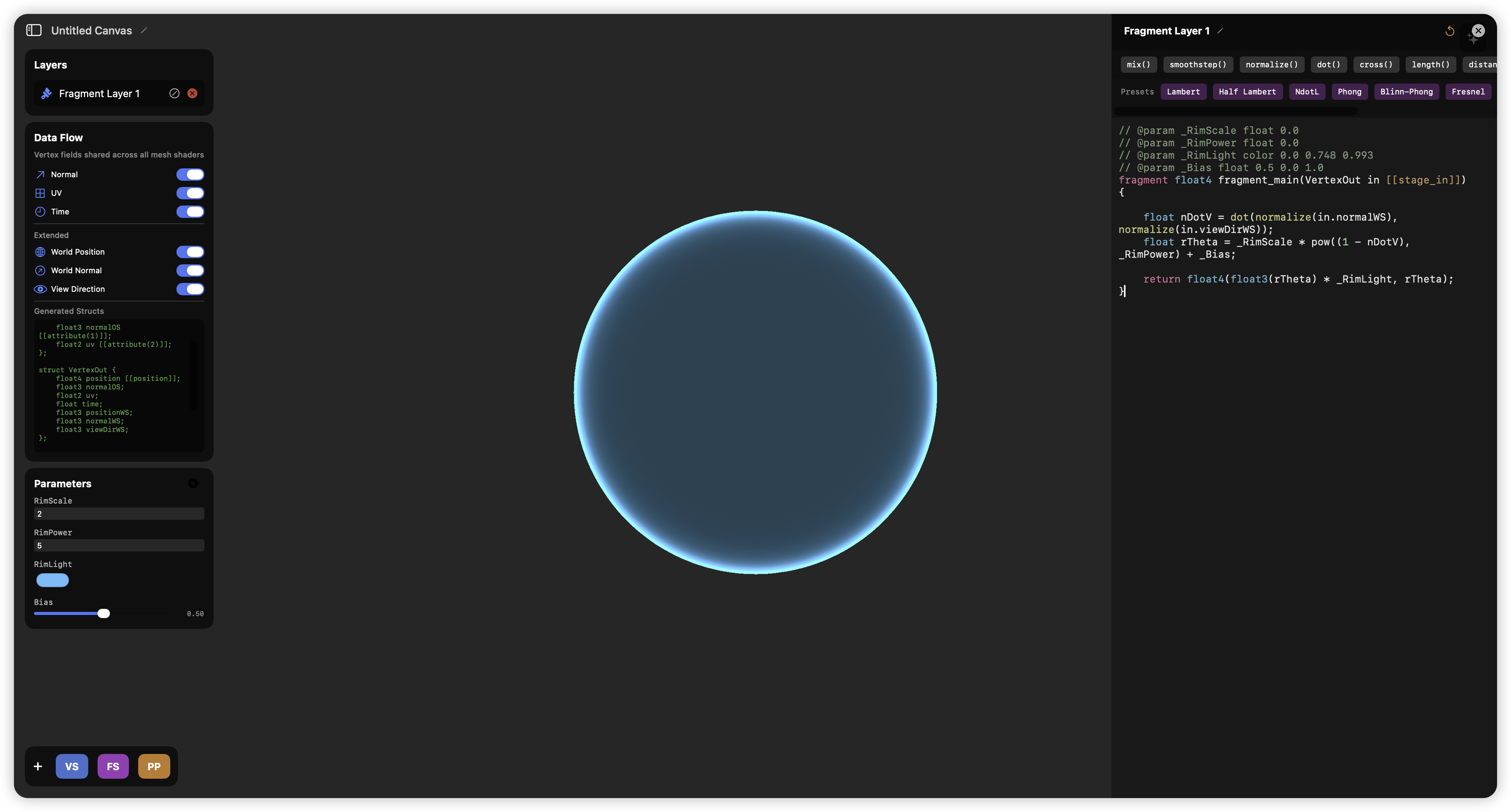Open the Parameters info icon
This screenshot has height=812, width=1511.
tap(193, 483)
